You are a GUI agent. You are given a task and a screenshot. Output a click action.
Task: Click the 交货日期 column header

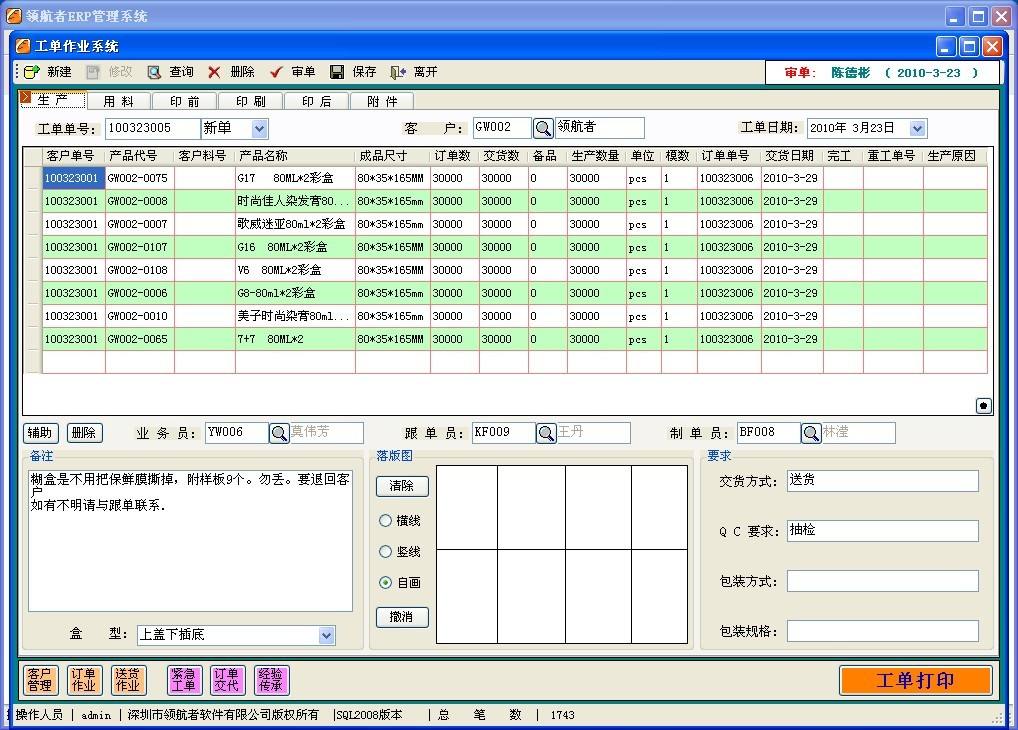(791, 156)
